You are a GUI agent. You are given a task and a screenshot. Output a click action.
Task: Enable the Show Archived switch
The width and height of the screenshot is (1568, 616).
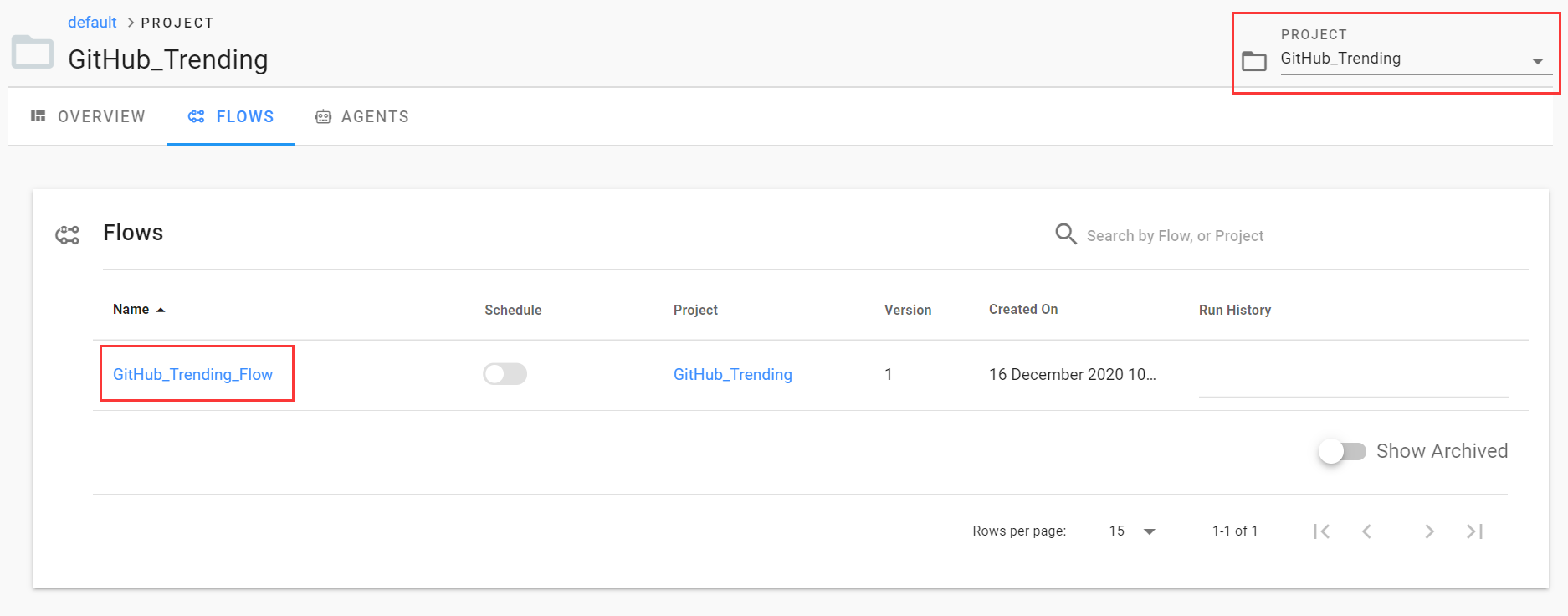coord(1342,451)
